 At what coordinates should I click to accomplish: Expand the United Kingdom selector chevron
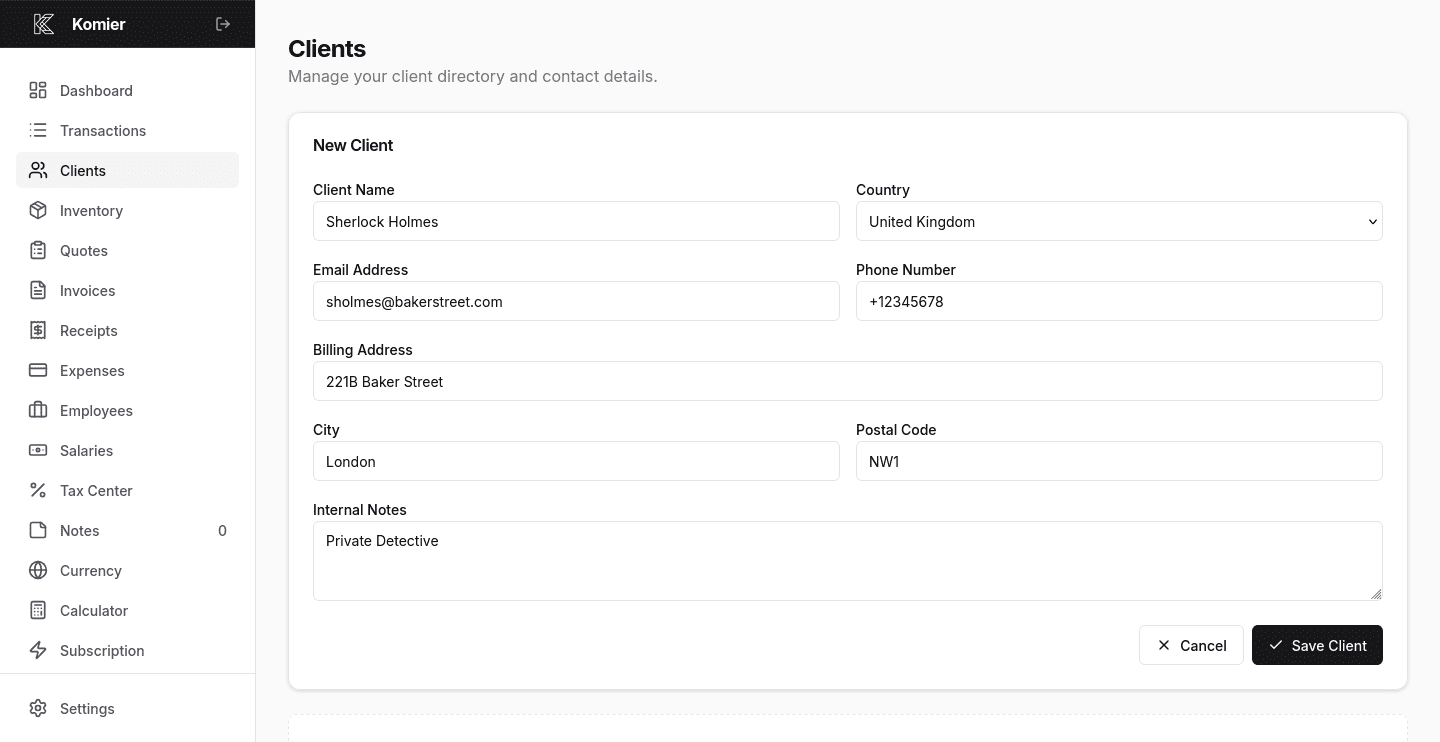click(1372, 221)
